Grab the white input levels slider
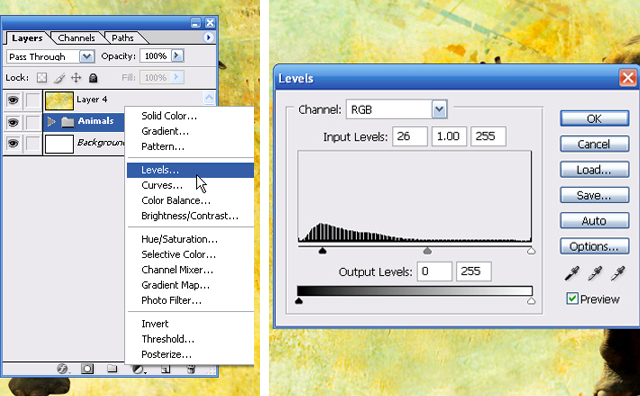This screenshot has width=640, height=396. pos(531,251)
